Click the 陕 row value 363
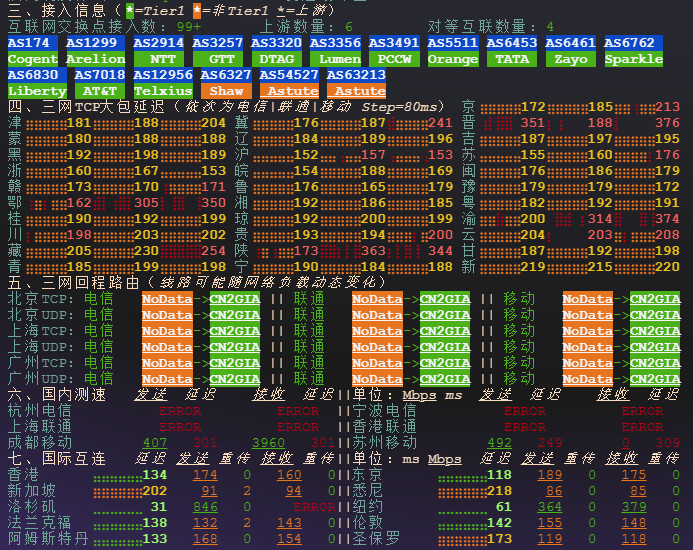 373,251
